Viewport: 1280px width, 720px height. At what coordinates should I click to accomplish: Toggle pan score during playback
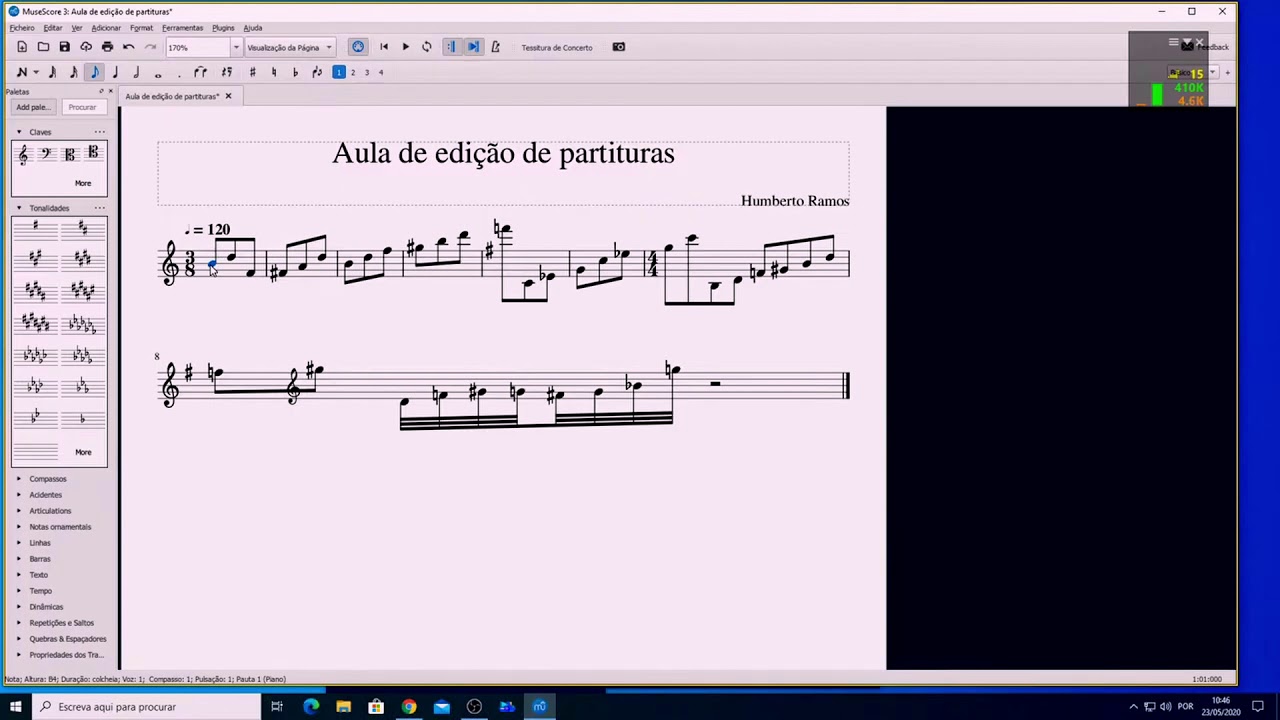click(x=473, y=47)
